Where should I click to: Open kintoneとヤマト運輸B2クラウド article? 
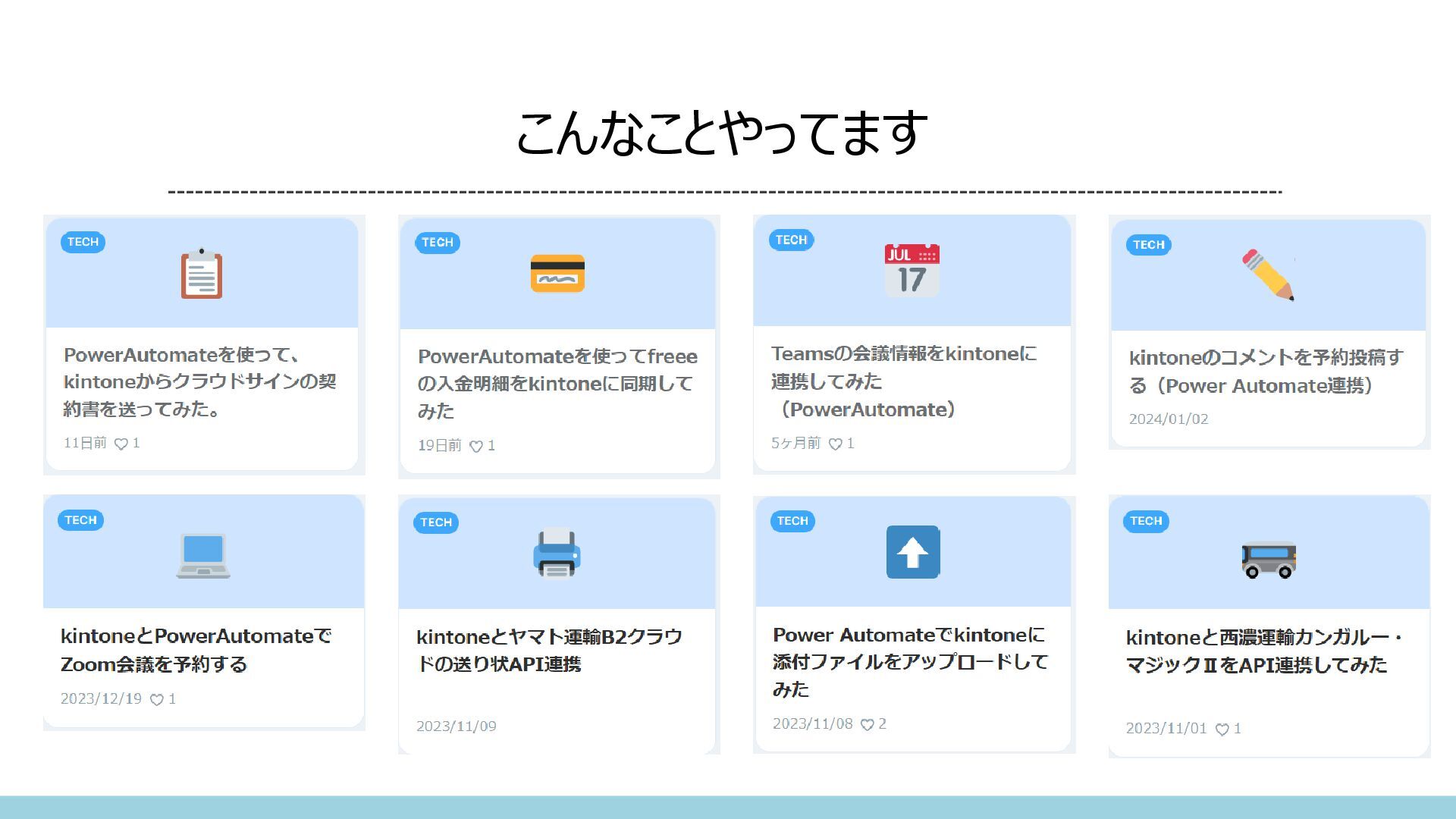point(550,650)
